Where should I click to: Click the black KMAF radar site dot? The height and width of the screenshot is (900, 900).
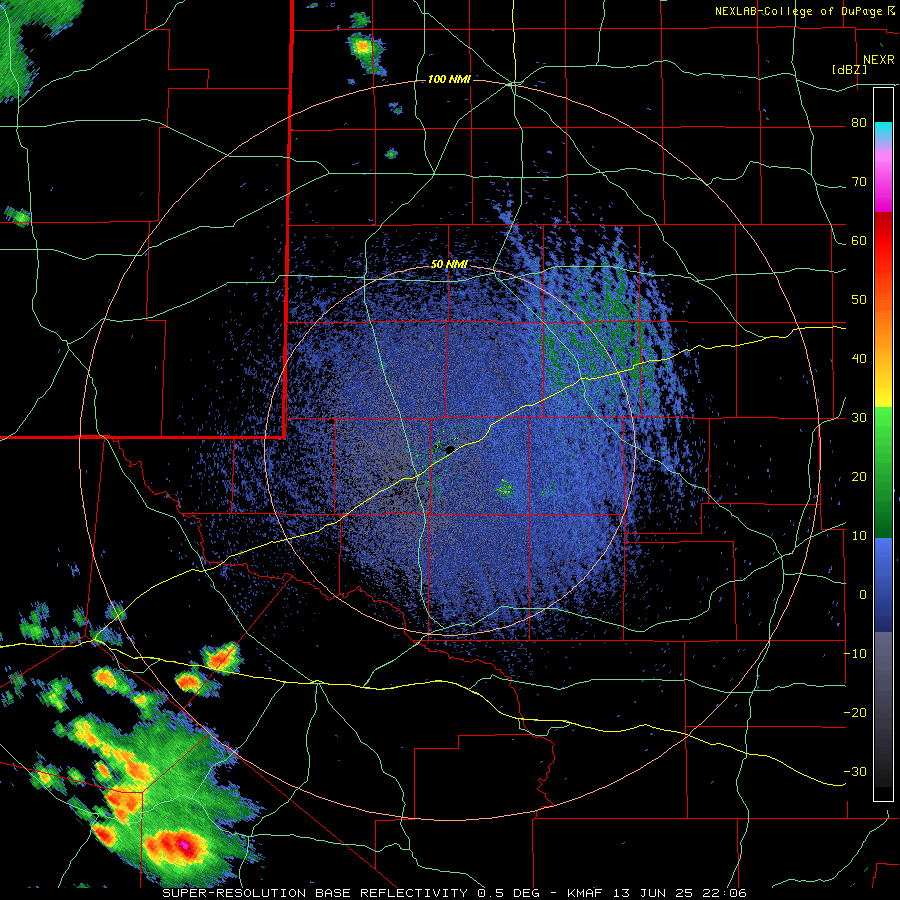click(450, 449)
